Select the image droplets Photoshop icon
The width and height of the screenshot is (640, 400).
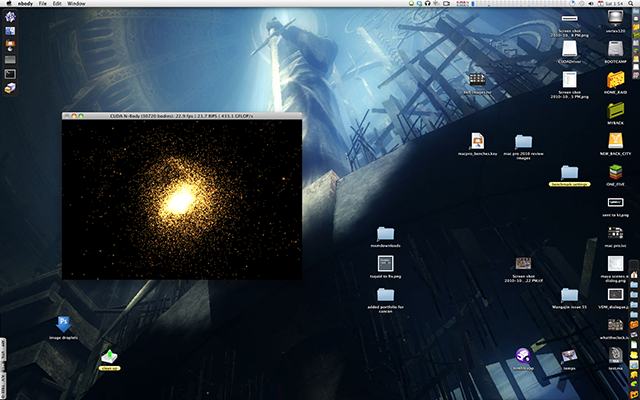[x=63, y=324]
